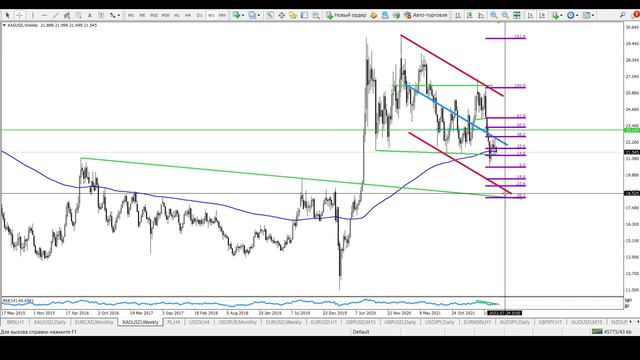Open the Profiles icon
The image size is (640, 360).
(x=252, y=15)
